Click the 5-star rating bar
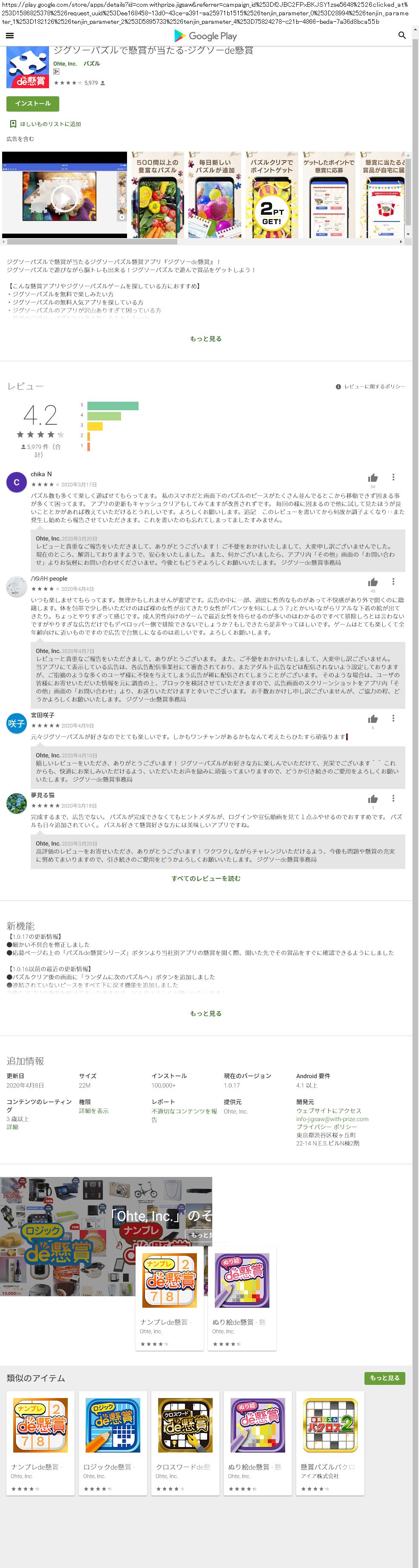This screenshot has height=1568, width=419. pos(113,406)
